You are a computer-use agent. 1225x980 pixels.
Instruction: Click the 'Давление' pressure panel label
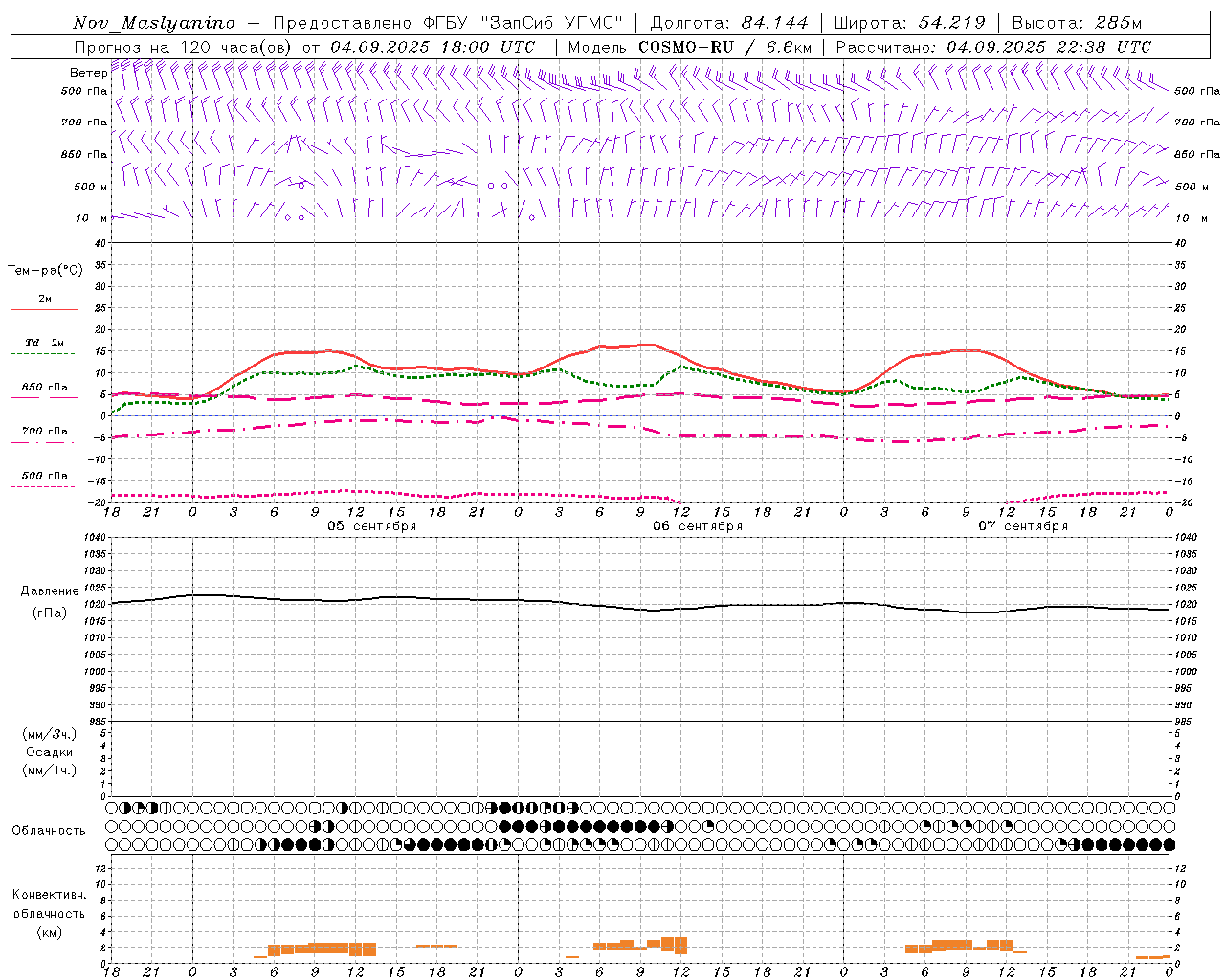(x=50, y=591)
